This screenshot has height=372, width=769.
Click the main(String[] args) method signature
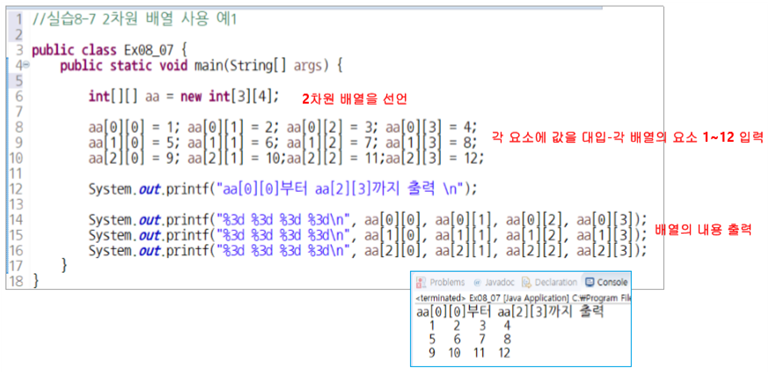point(261,65)
